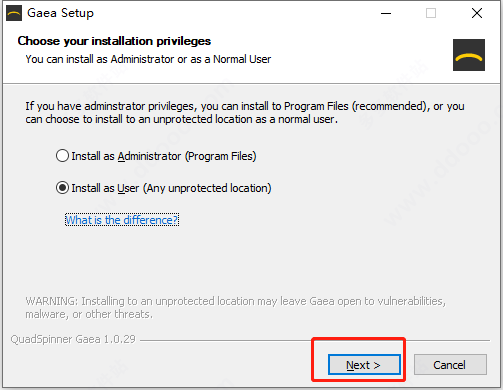This screenshot has height=390, width=503.
Task: Click the administrator privileges description paragraph
Action: coord(245,113)
